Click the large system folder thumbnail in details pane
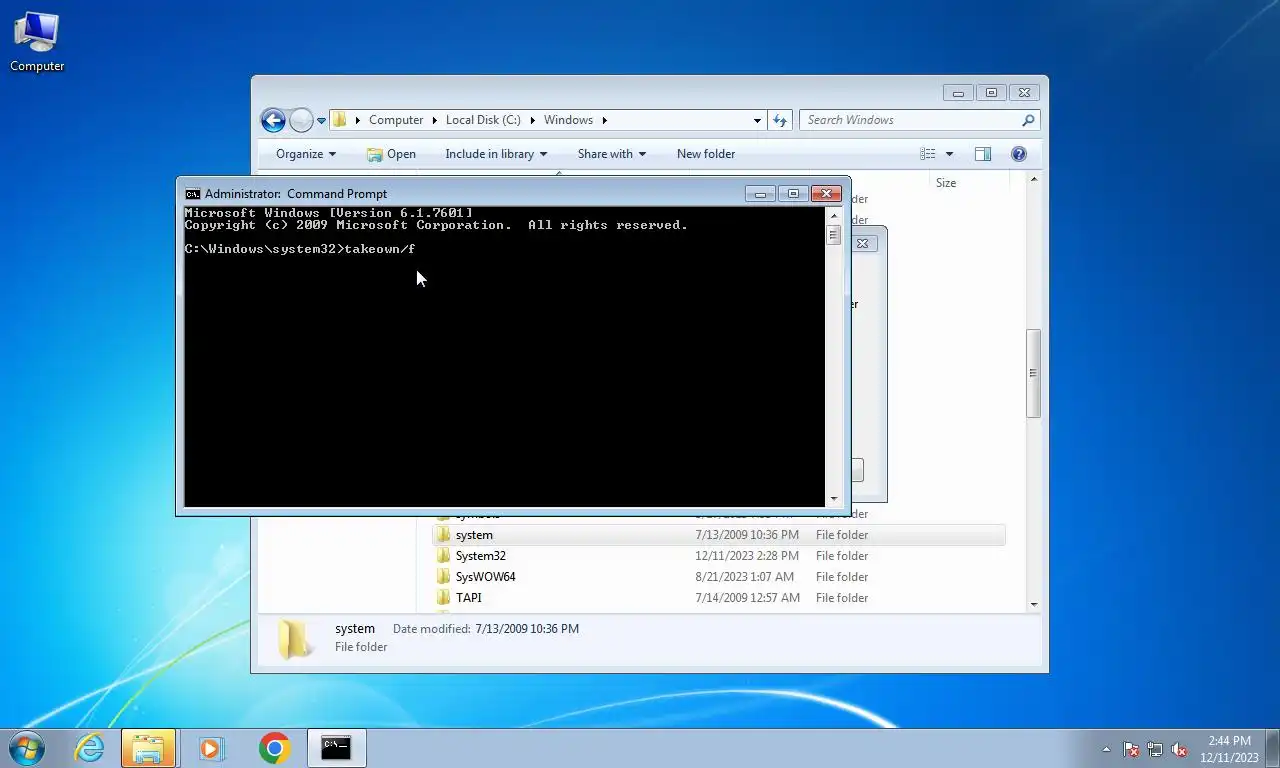Viewport: 1280px width, 768px height. point(294,638)
